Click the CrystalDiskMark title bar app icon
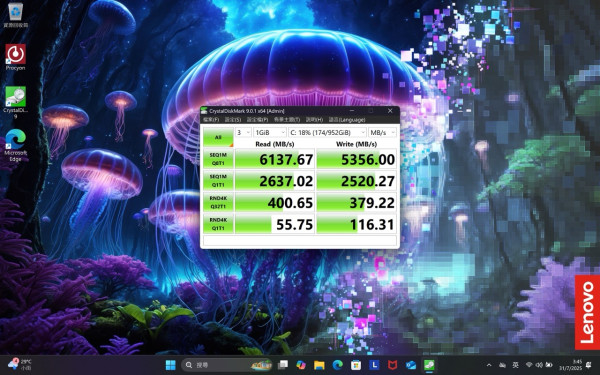 click(204, 111)
